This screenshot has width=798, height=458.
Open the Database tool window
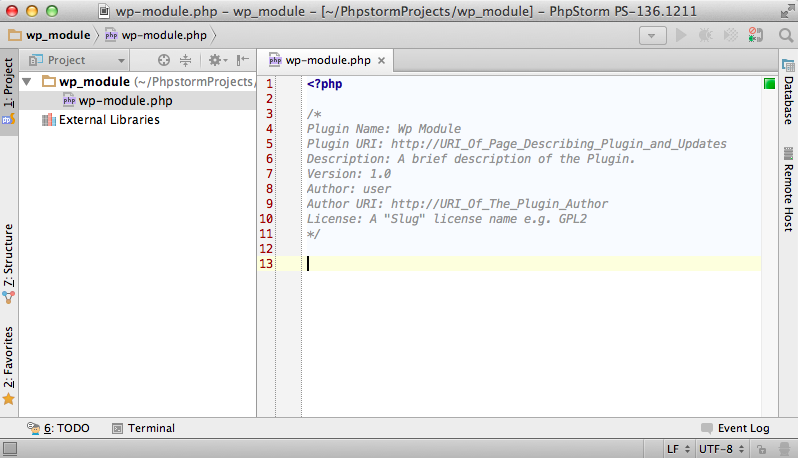pos(788,92)
